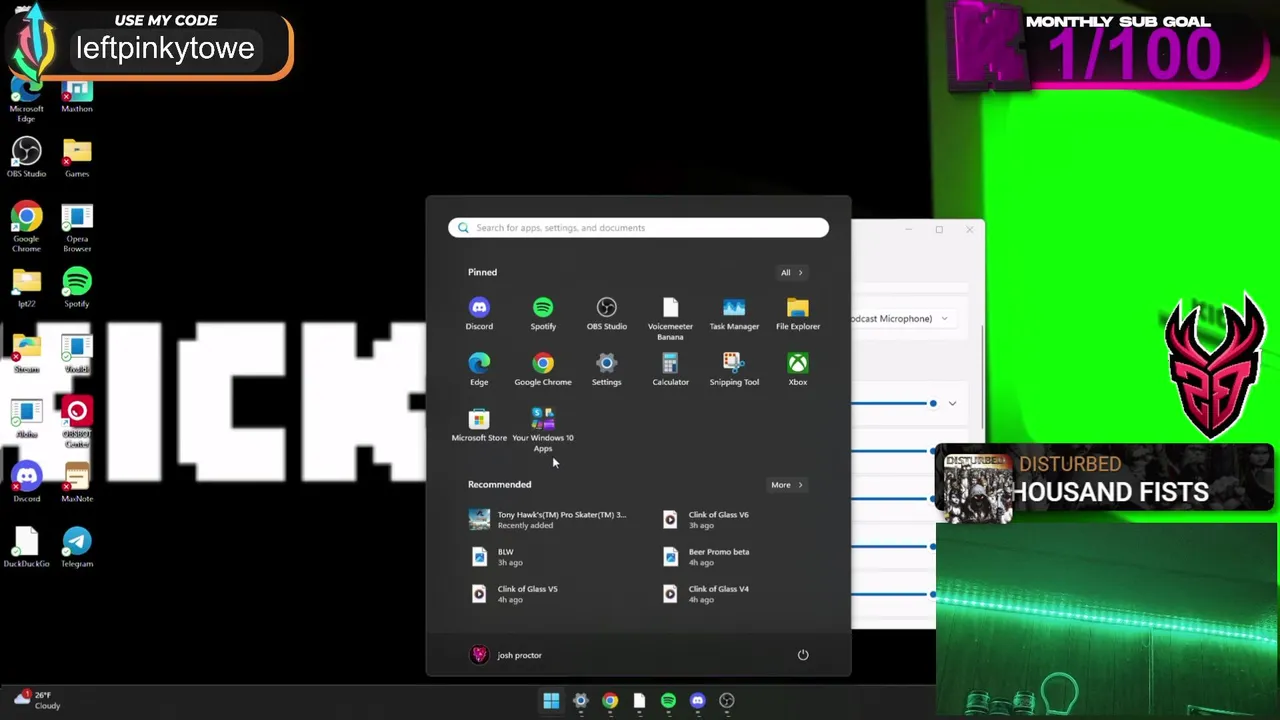Launch Spotify from Start menu pinned apps
This screenshot has width=1280, height=720.
pos(543,314)
